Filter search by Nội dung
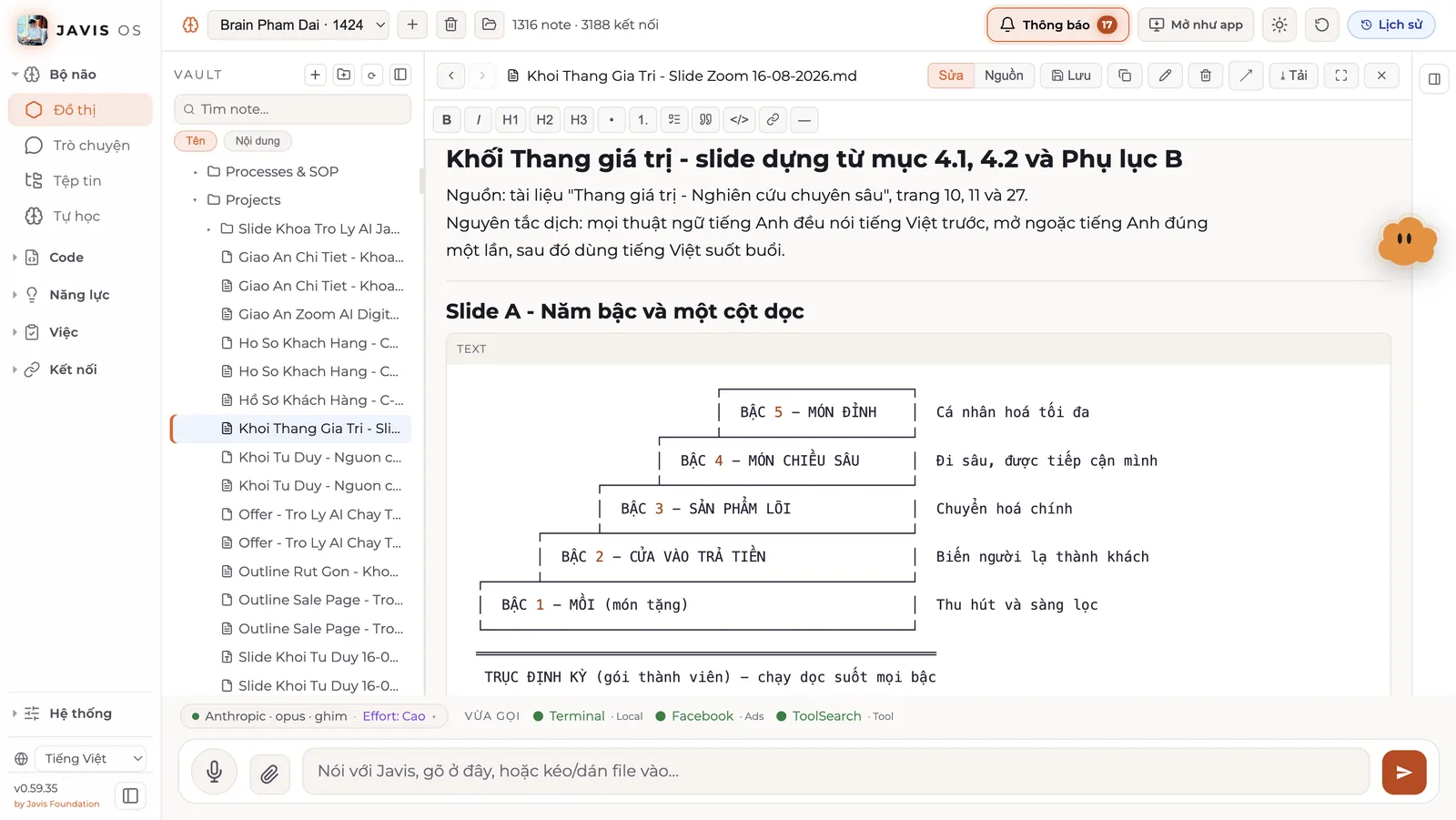1456x820 pixels. click(258, 141)
